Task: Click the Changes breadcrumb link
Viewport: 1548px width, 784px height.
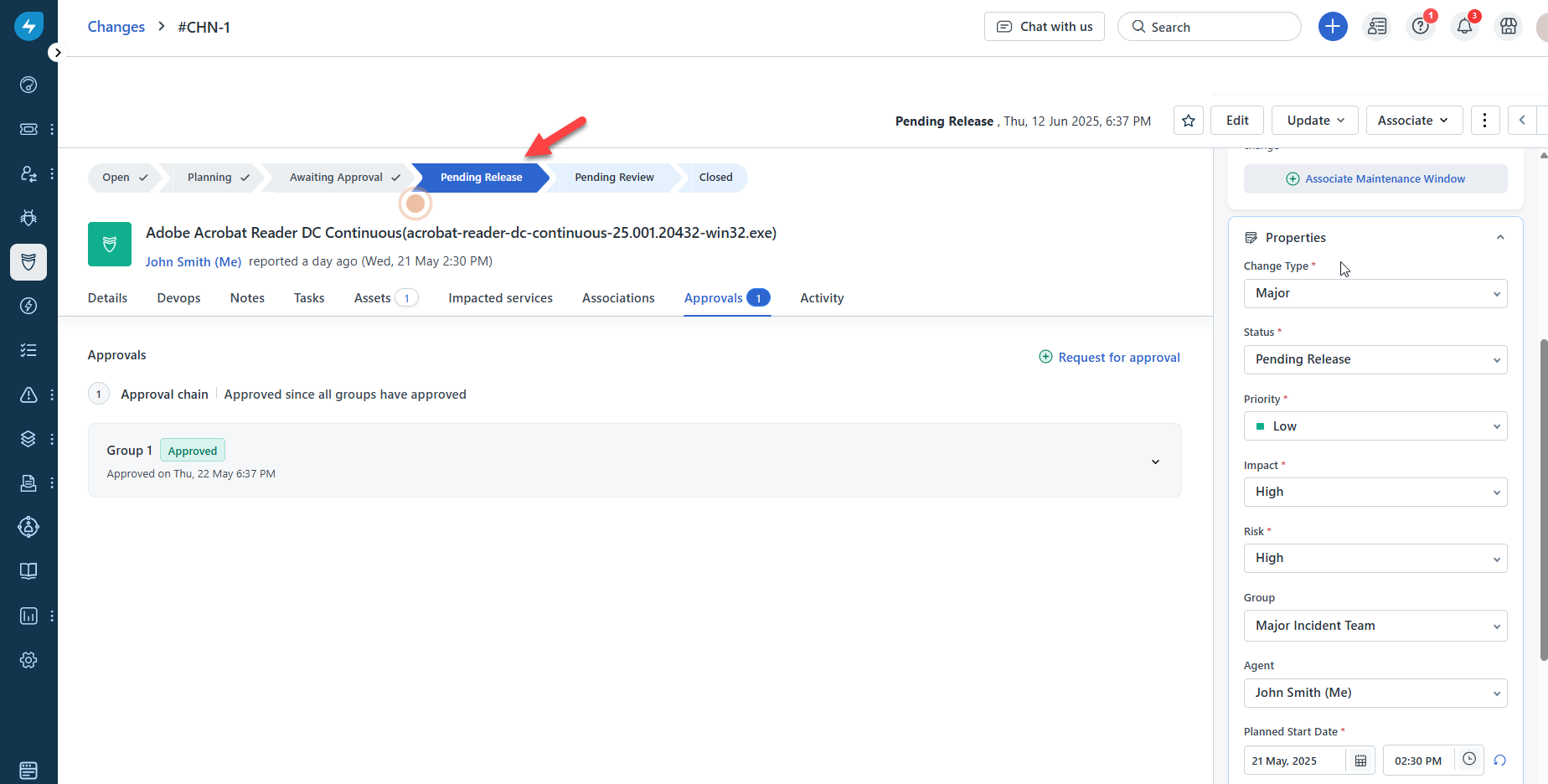Action: (x=116, y=27)
